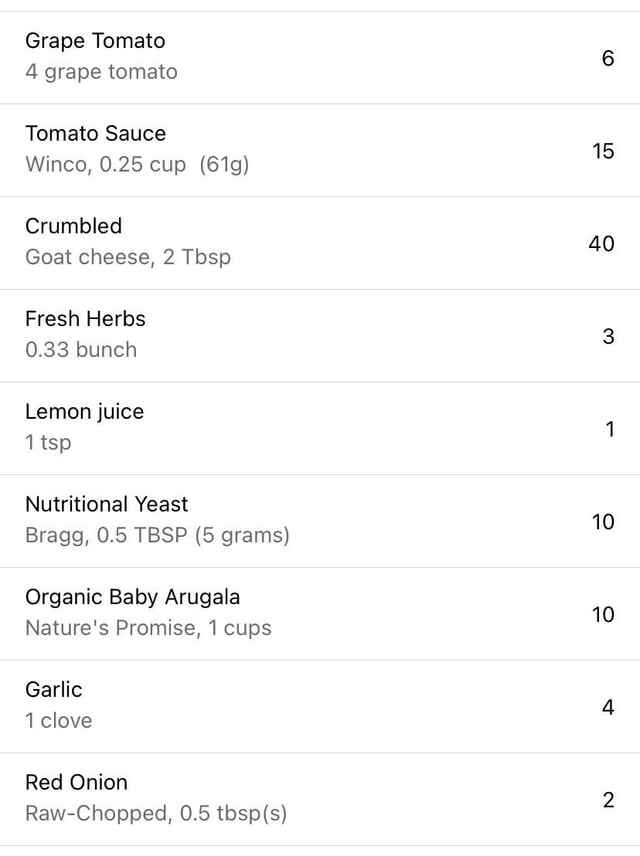Tap "Bragg, 0.5 TBSP (5 grams)" serving text
The width and height of the screenshot is (640, 856).
click(x=157, y=535)
